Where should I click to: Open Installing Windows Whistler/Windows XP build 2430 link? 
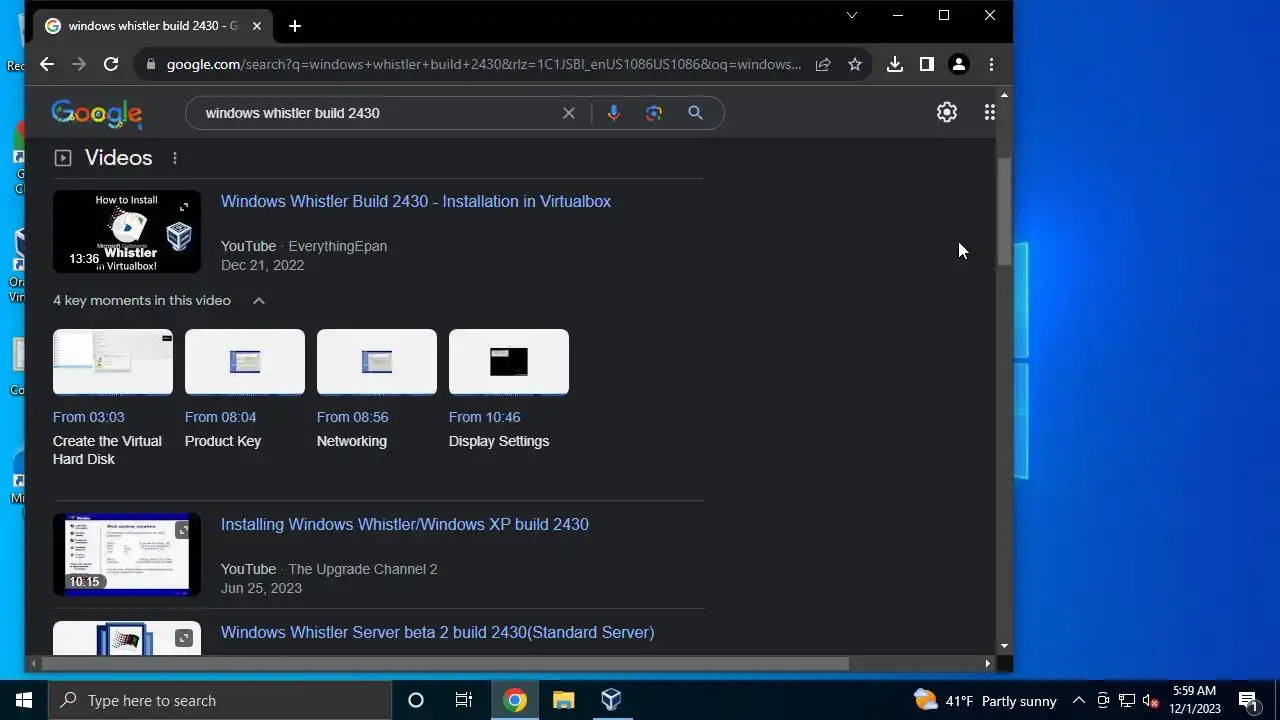[404, 524]
